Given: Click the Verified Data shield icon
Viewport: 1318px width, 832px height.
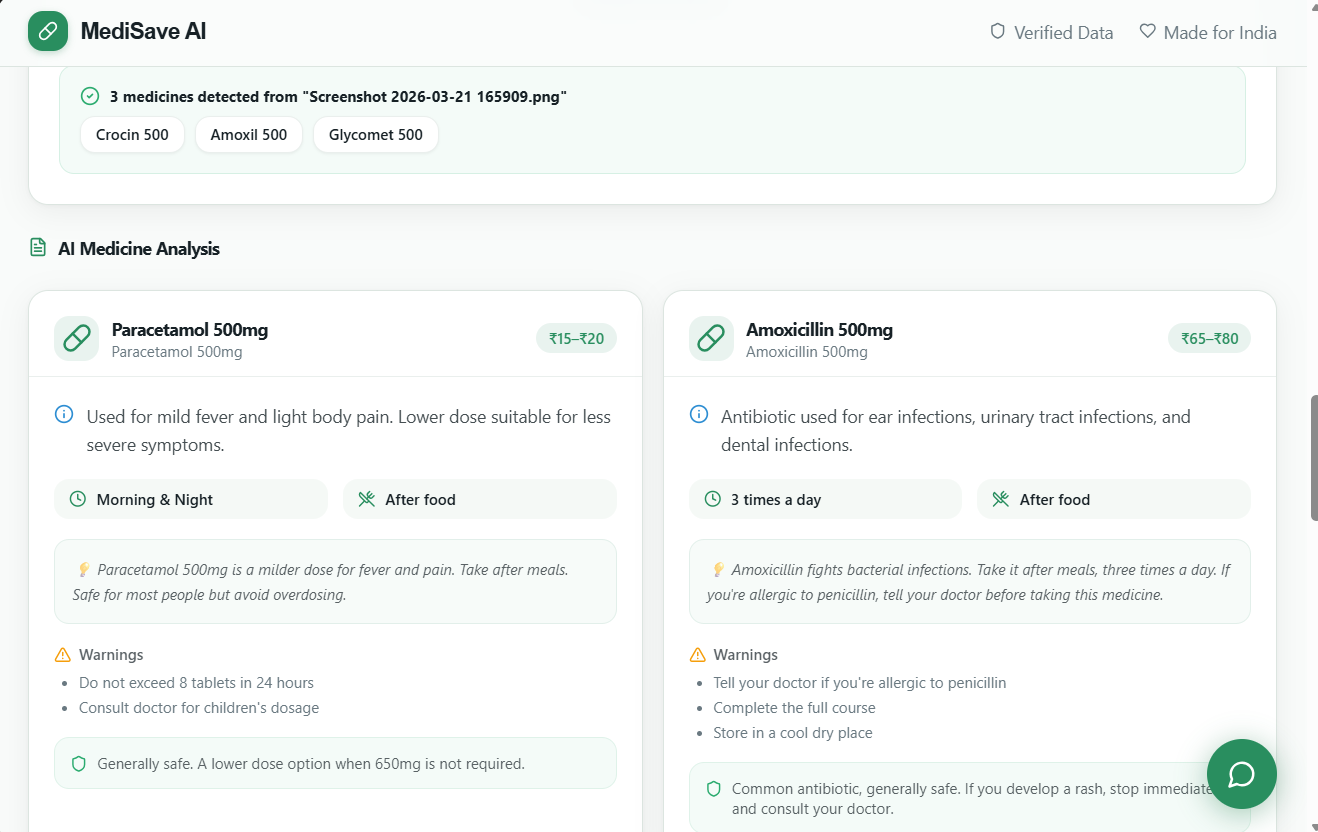Looking at the screenshot, I should 997,32.
